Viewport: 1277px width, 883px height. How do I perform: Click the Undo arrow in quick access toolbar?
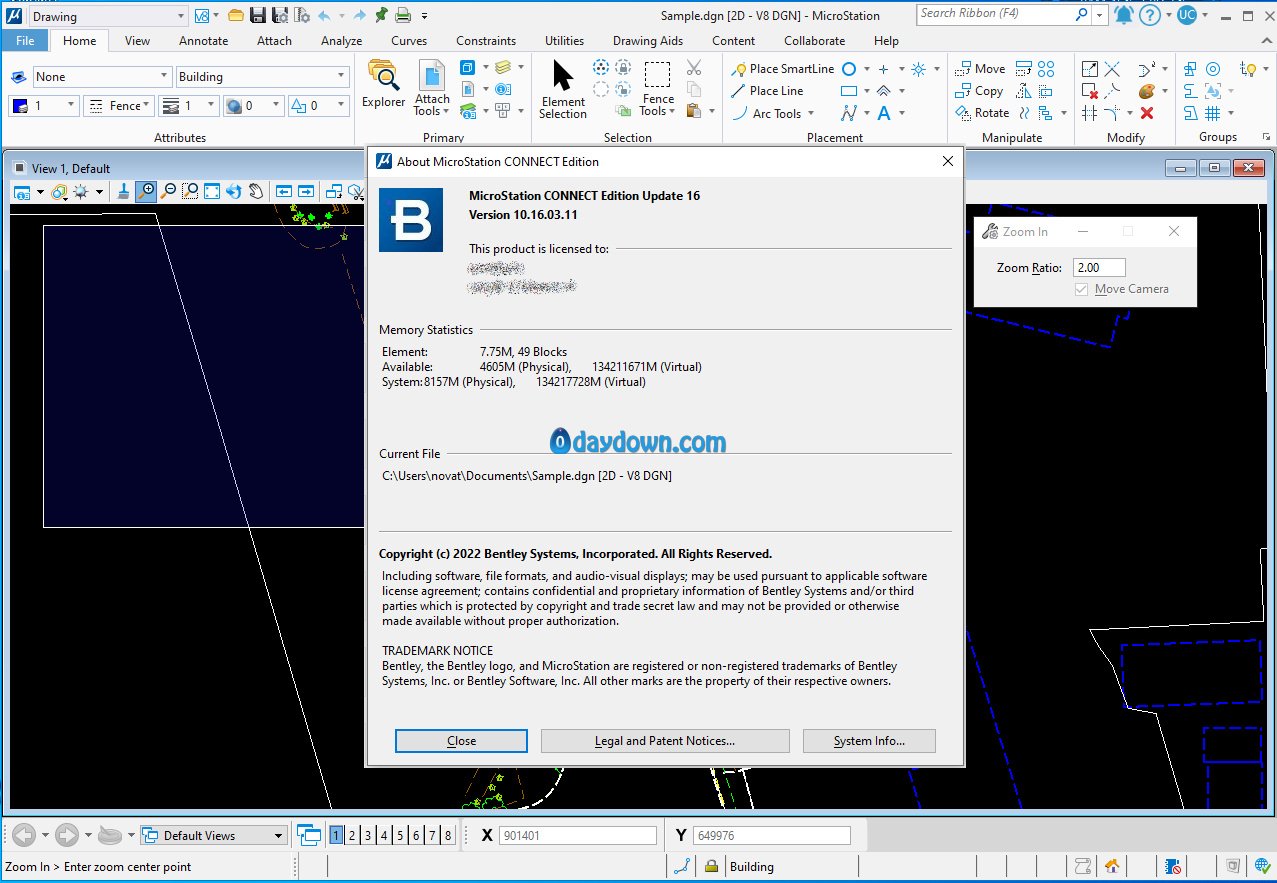pyautogui.click(x=324, y=15)
